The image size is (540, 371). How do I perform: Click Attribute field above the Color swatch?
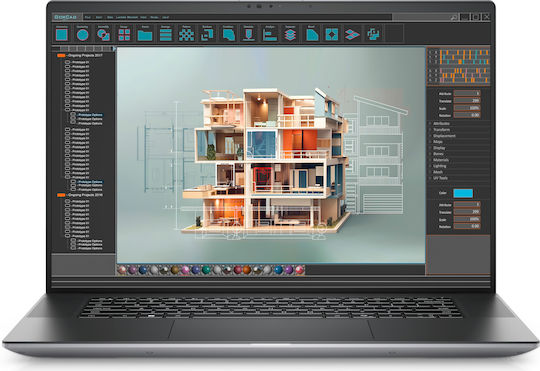point(467,93)
